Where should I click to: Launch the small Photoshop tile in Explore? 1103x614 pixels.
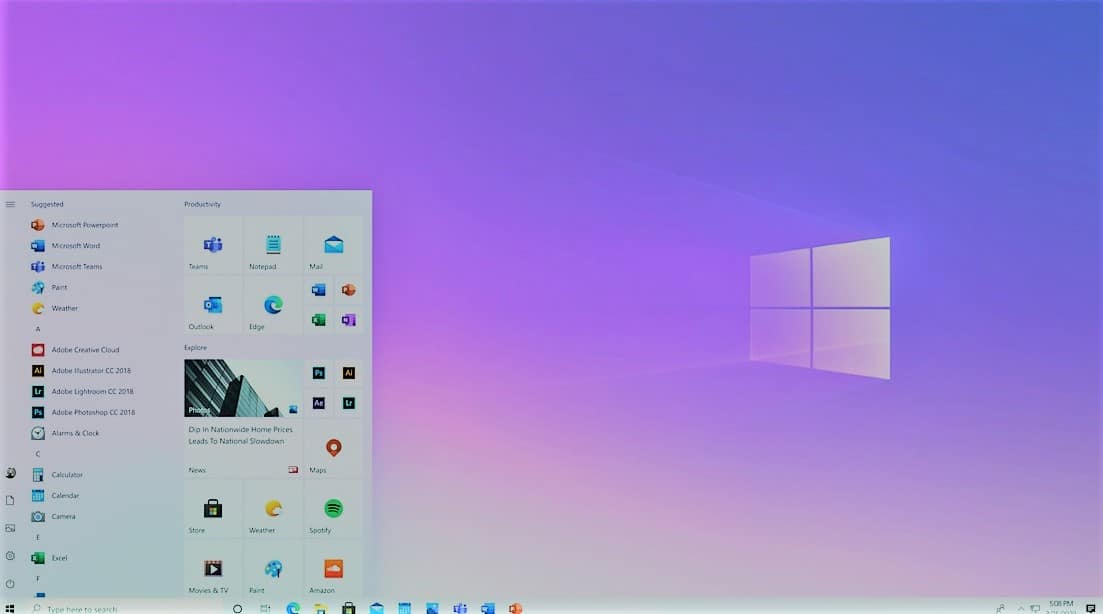[319, 373]
